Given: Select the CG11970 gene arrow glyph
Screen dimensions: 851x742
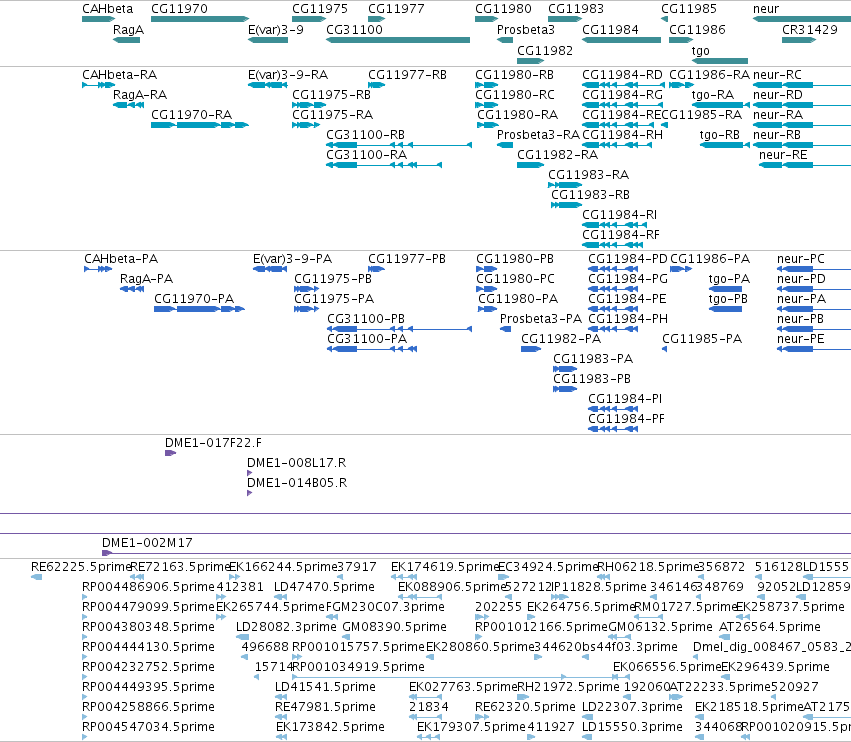Looking at the screenshot, I should point(200,19).
